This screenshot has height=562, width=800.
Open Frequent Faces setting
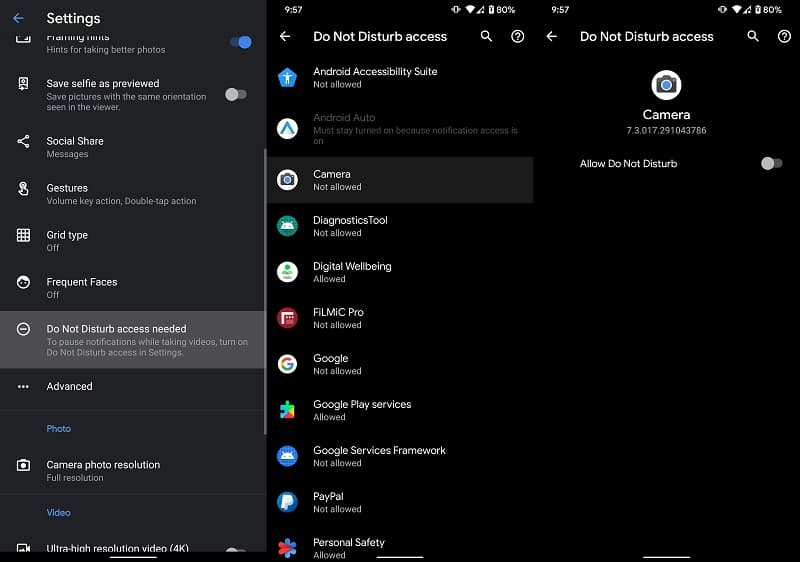coord(133,288)
